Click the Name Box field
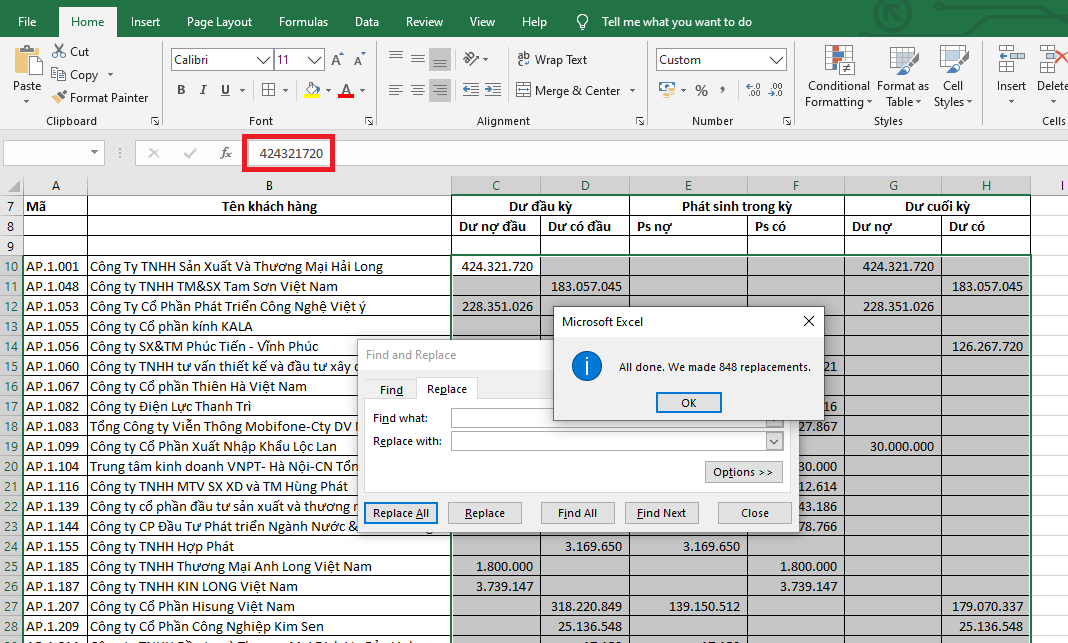 click(x=46, y=153)
